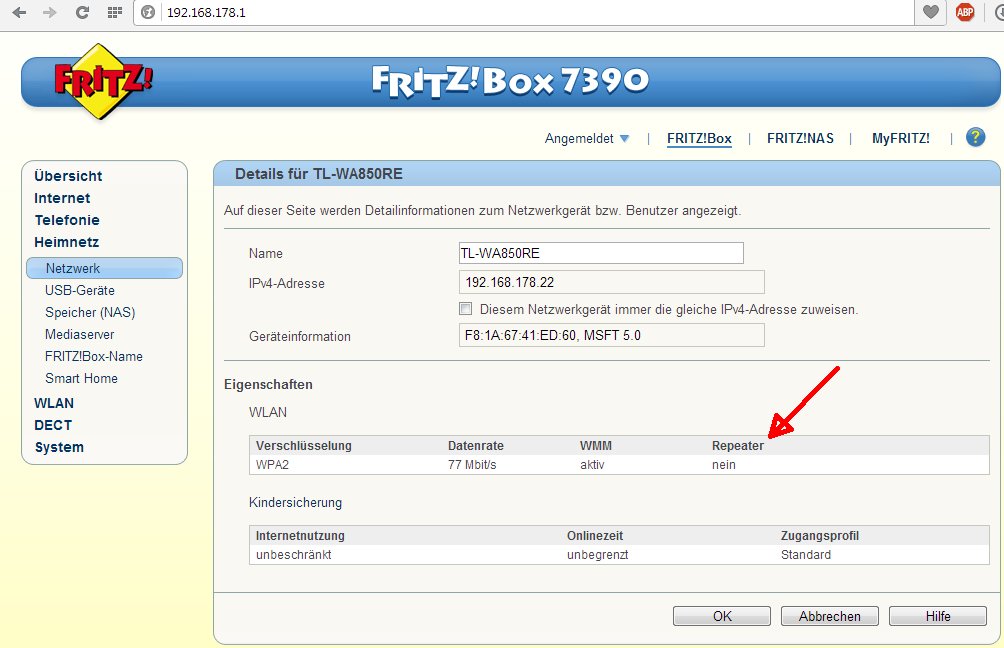Screen dimensions: 1004x648
Task: Confirm with the OK button
Action: pos(722,616)
